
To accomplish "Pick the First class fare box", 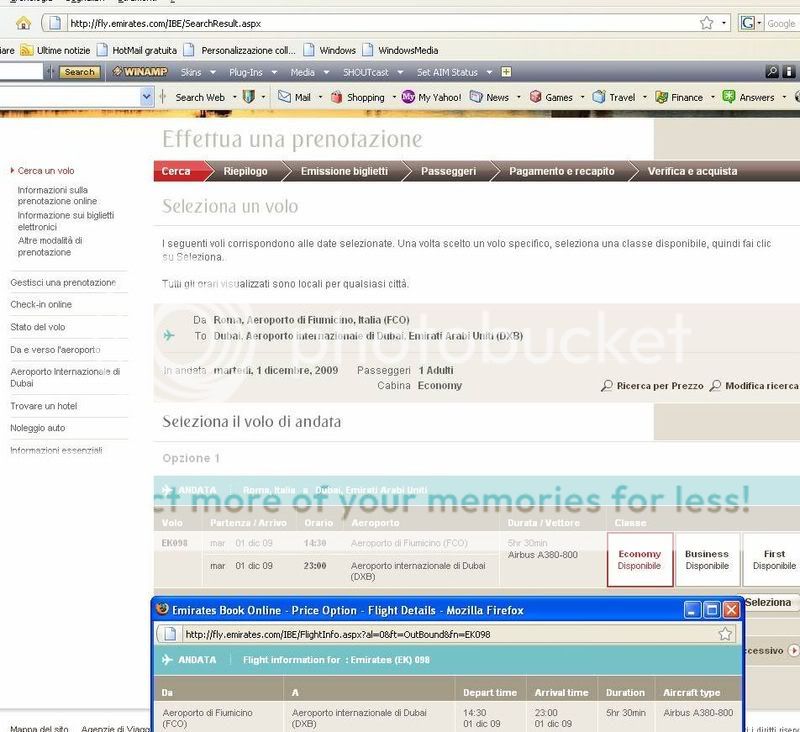I will [x=774, y=559].
